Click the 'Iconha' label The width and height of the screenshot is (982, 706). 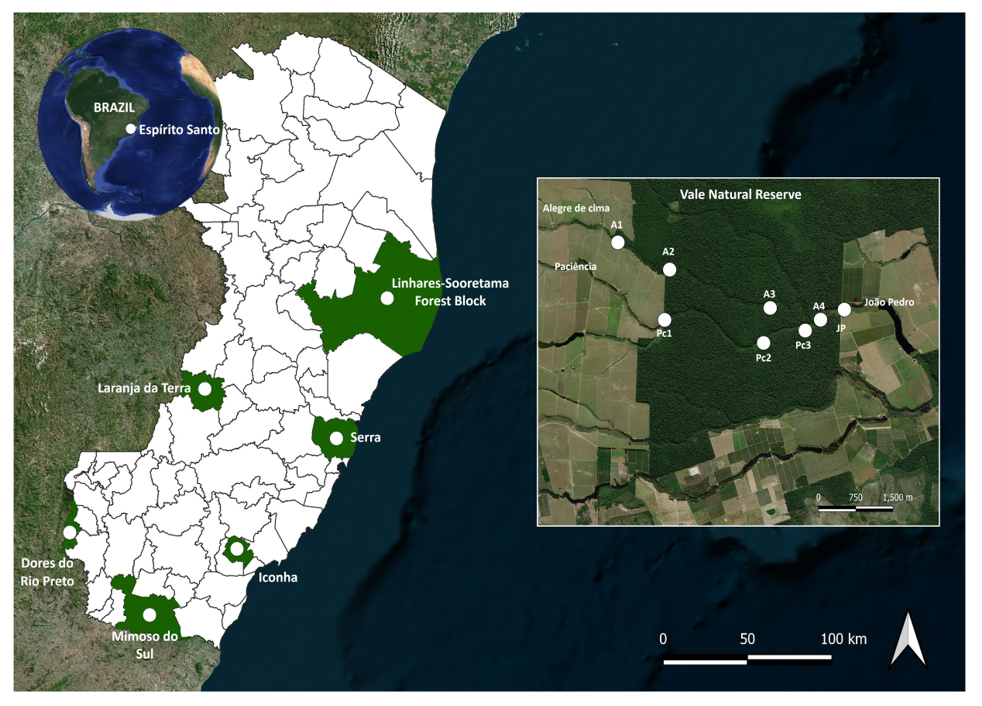[278, 578]
